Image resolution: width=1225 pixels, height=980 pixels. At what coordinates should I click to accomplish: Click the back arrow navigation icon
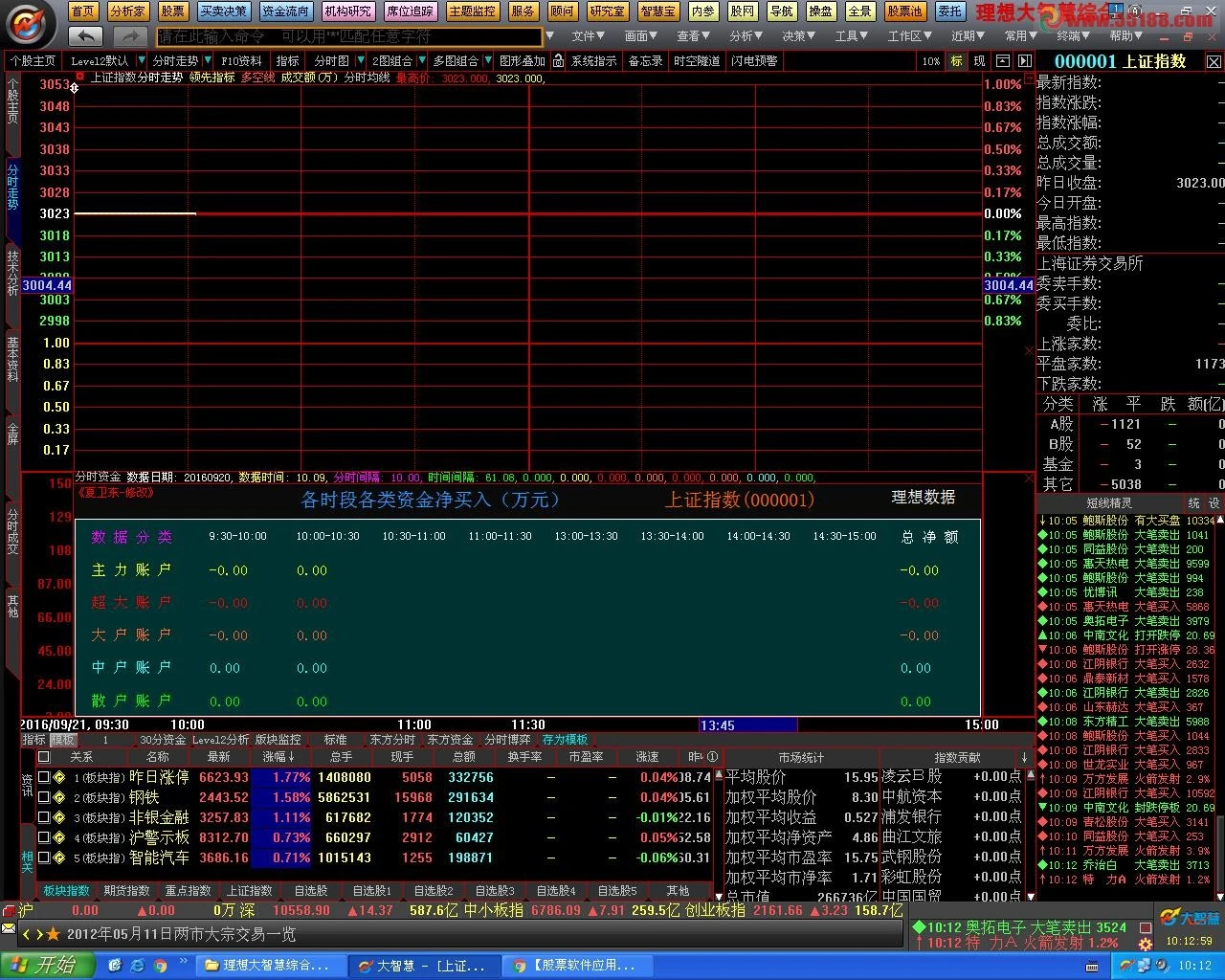point(86,36)
